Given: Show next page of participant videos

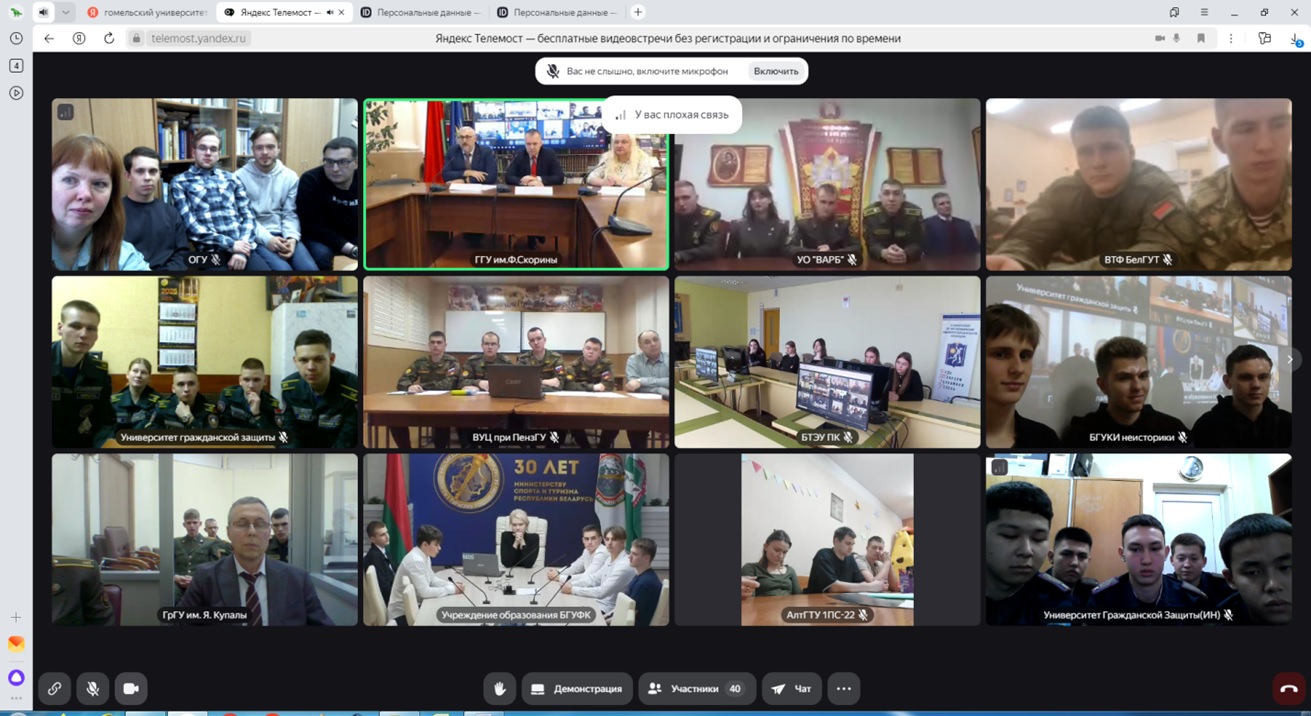Looking at the screenshot, I should click(1290, 359).
